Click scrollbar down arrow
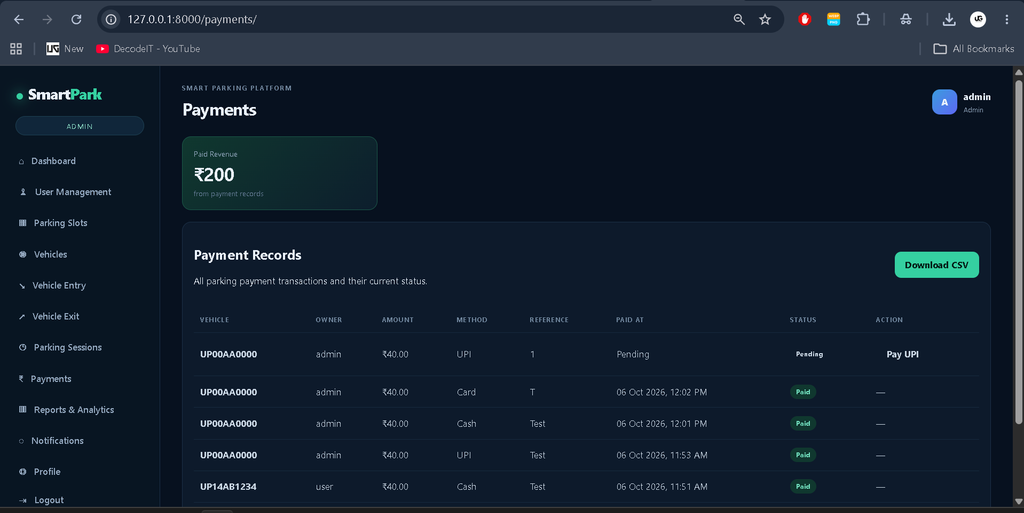This screenshot has height=513, width=1024. (1018, 501)
